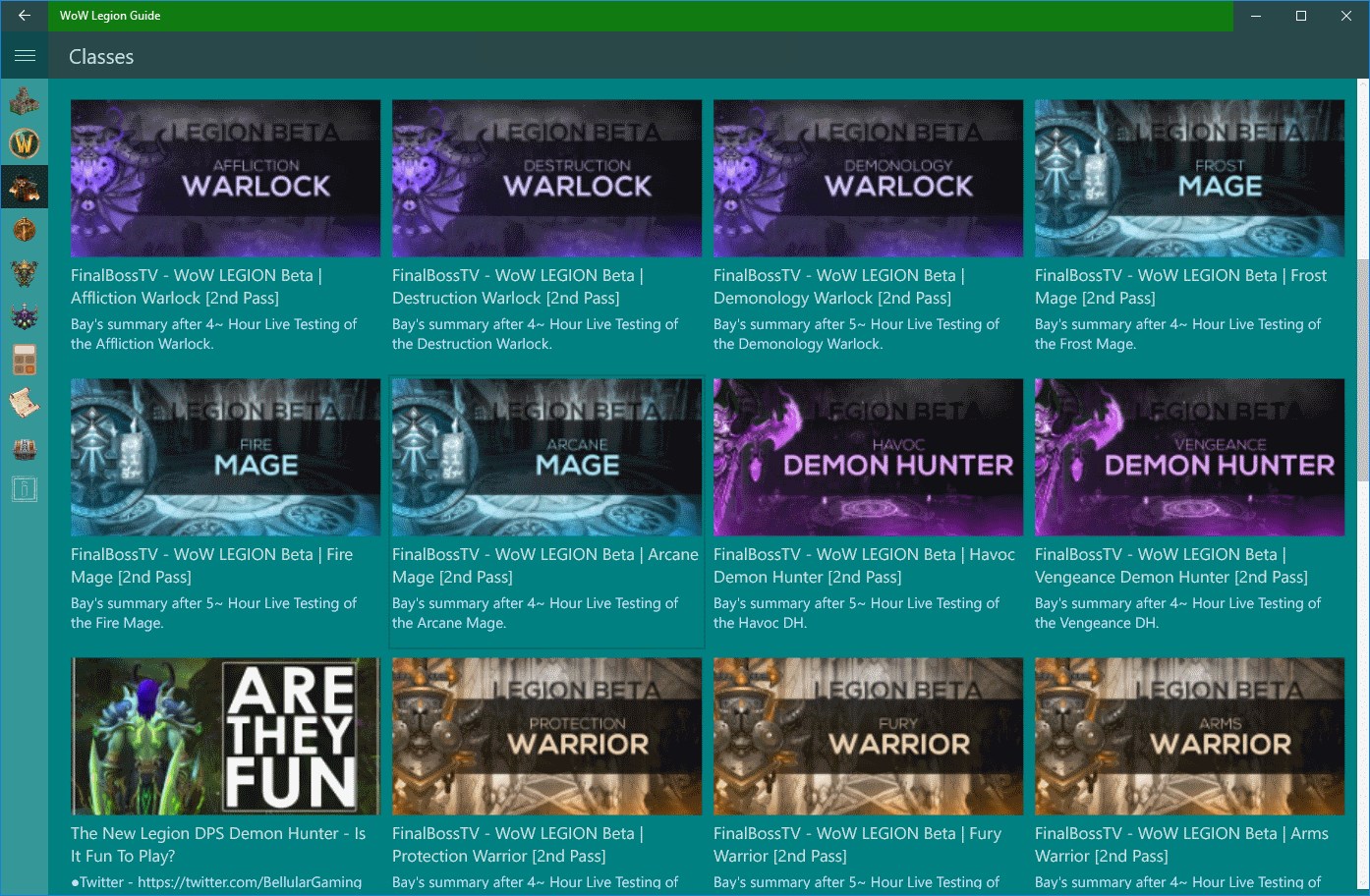Viewport: 1370px width, 896px height.
Task: Click the 'Classes' page heading
Action: [x=101, y=57]
